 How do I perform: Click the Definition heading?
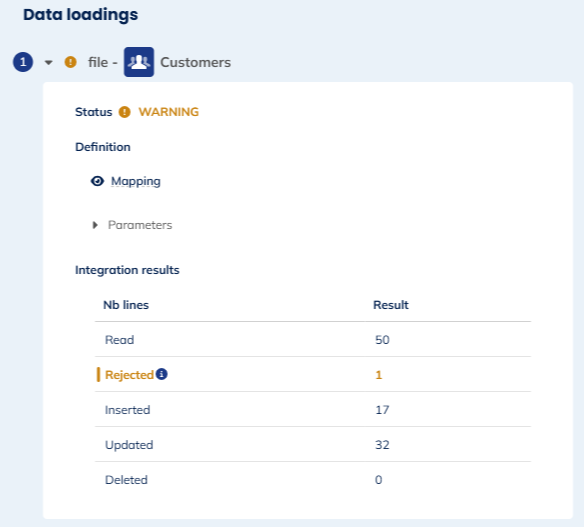(103, 147)
